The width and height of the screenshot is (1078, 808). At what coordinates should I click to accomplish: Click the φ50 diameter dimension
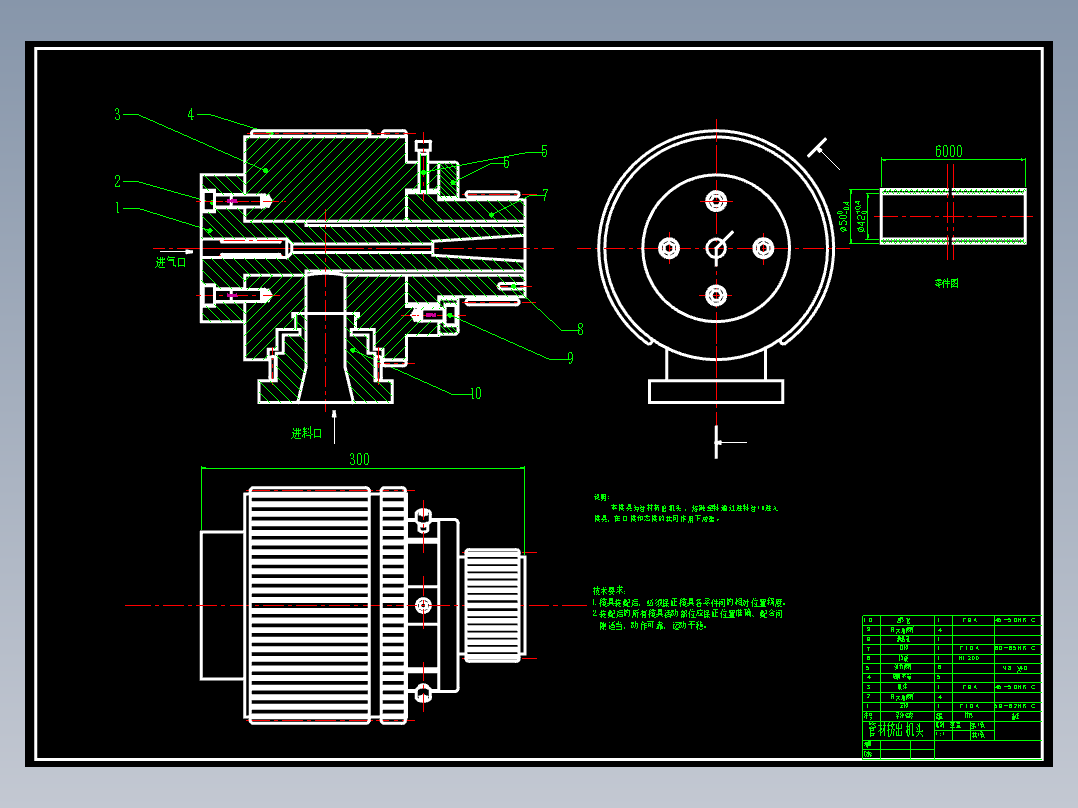pyautogui.click(x=843, y=215)
